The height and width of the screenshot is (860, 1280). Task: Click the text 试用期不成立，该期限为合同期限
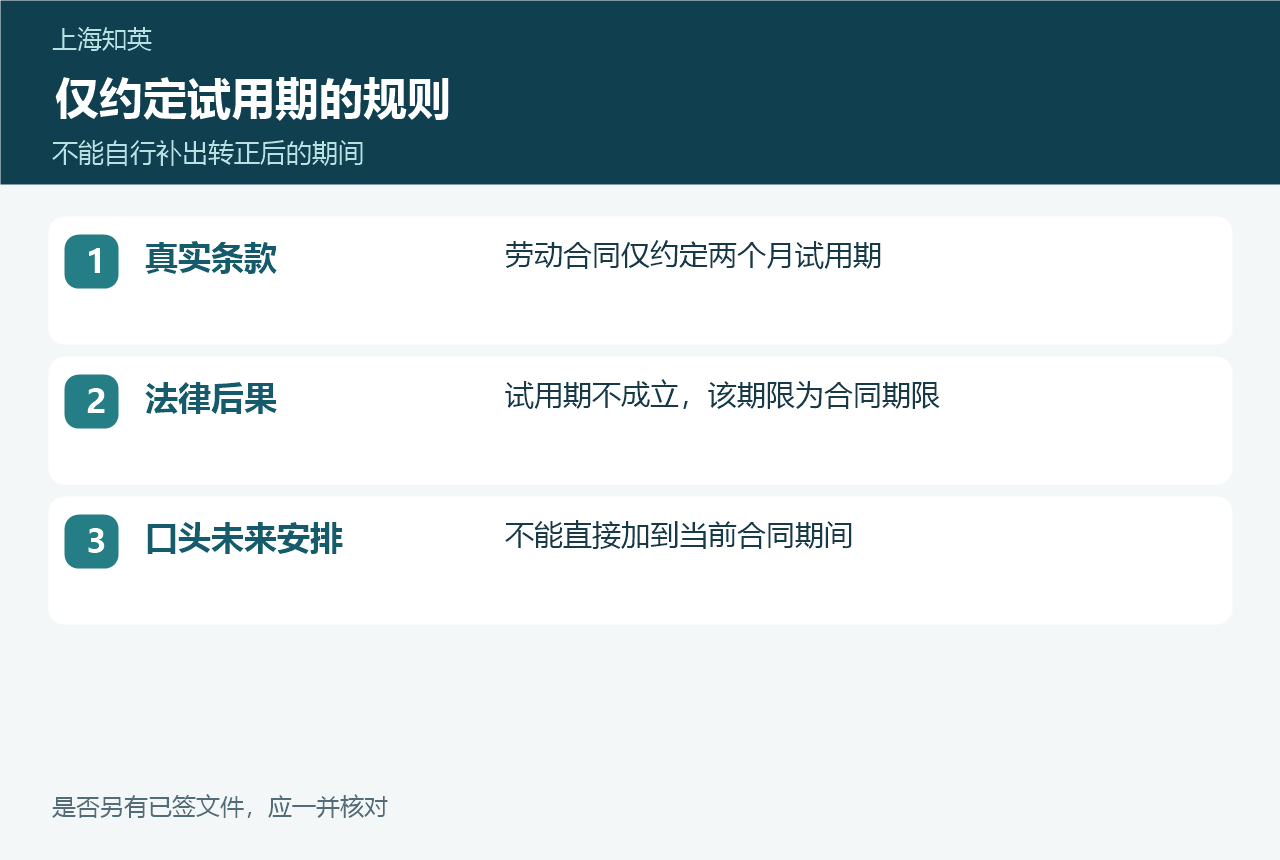[x=722, y=396]
